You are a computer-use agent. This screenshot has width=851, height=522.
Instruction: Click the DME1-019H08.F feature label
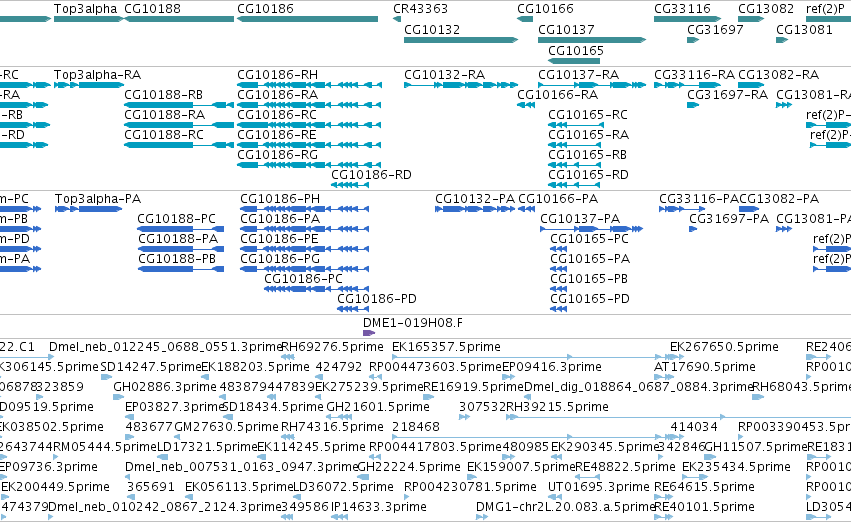pyautogui.click(x=413, y=323)
